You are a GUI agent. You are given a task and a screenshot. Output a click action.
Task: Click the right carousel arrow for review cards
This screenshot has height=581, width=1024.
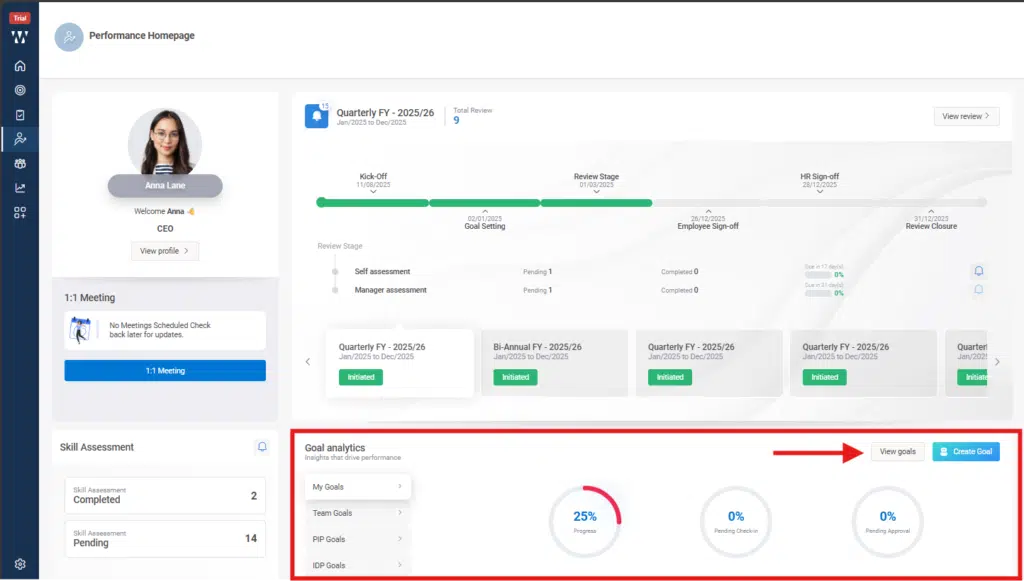coord(997,361)
